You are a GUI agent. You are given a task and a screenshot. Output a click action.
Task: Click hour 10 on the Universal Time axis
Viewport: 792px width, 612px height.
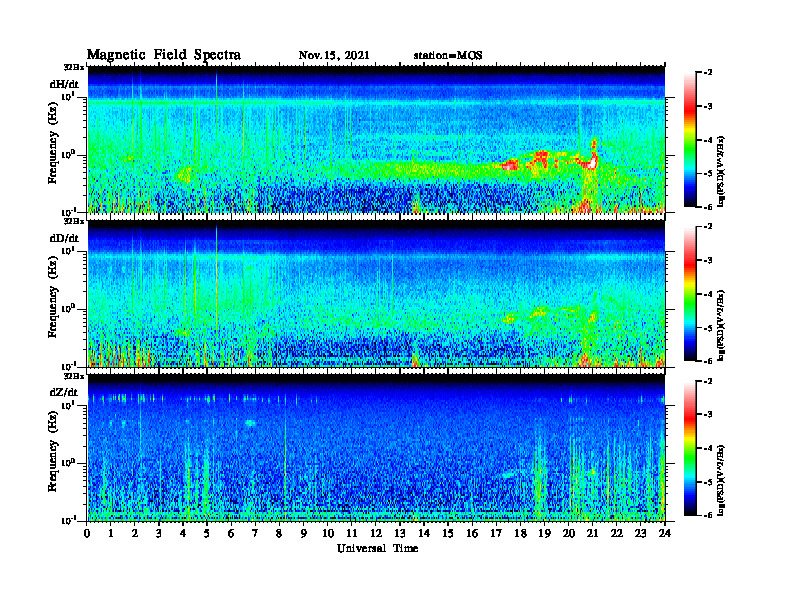click(328, 534)
